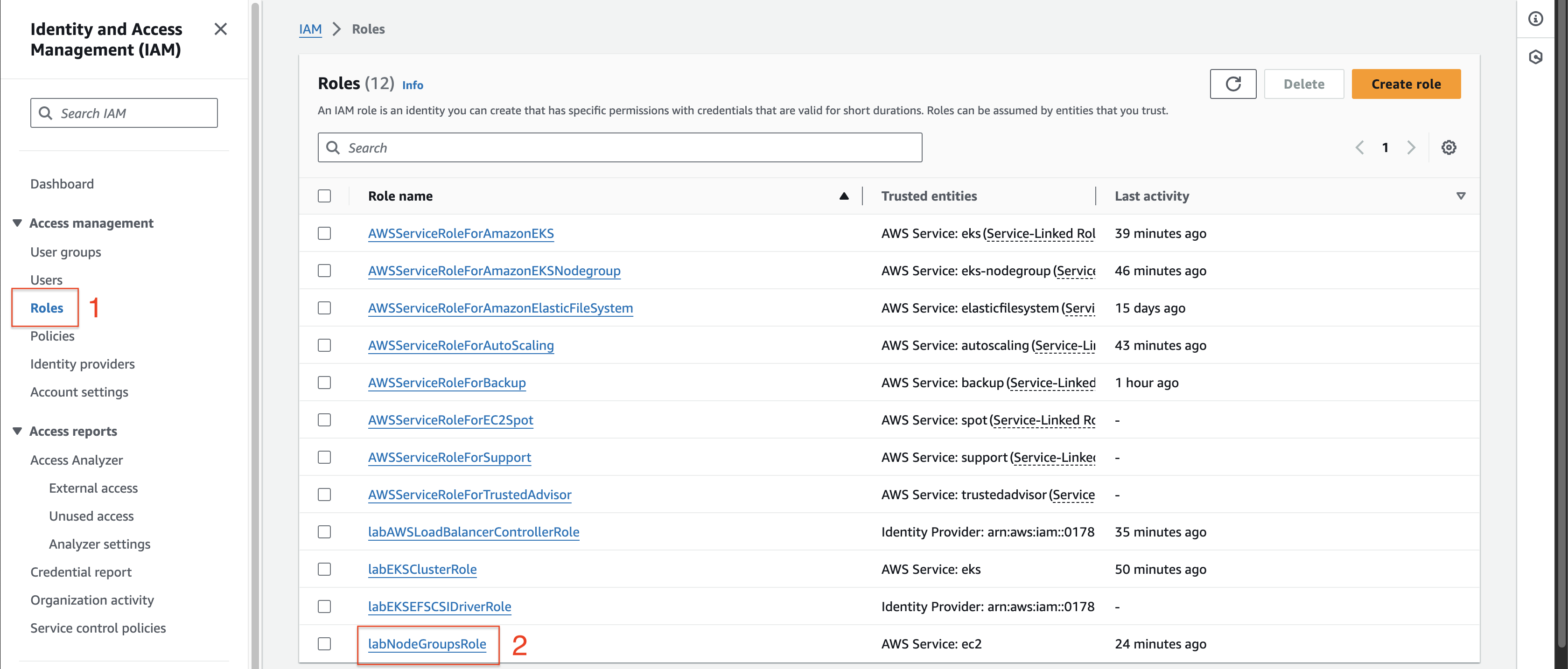
Task: Open the AWSServiceRoleForBackup link
Action: [x=447, y=382]
